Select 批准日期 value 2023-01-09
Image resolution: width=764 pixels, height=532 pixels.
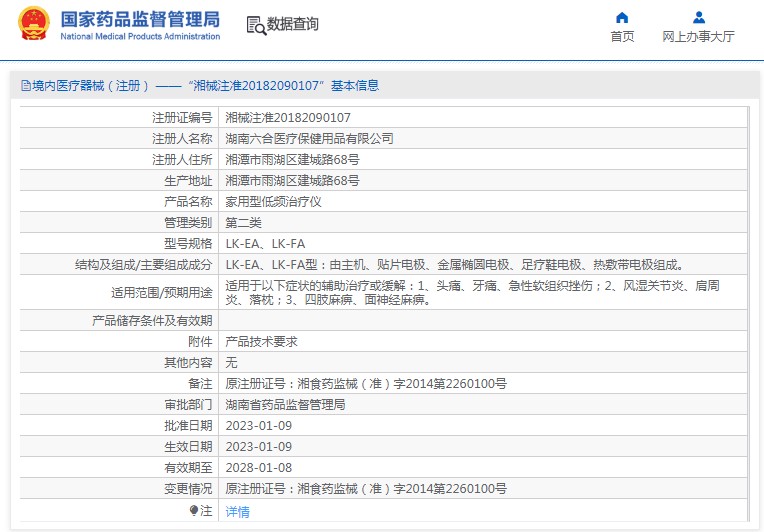point(259,425)
